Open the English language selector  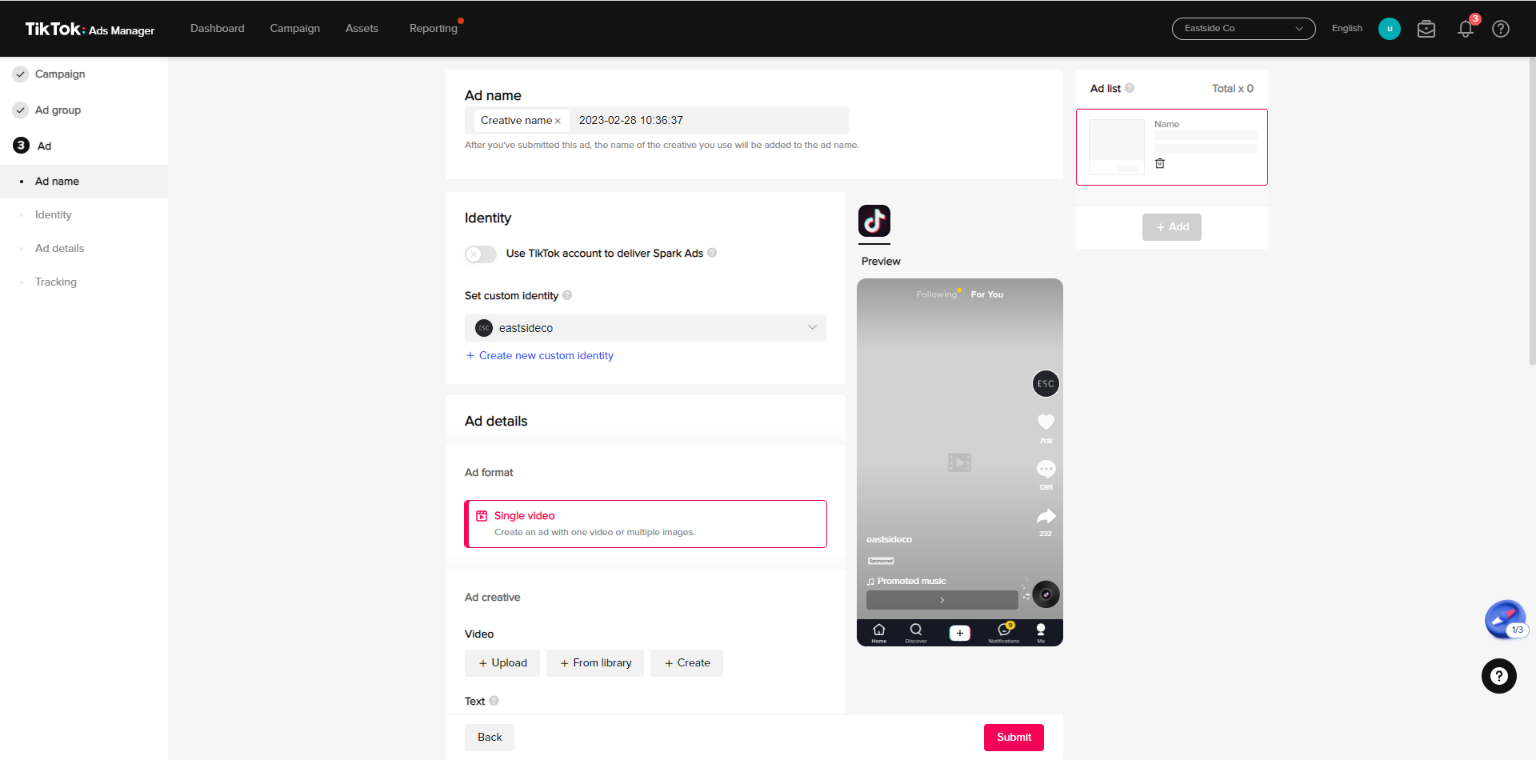coord(1347,29)
